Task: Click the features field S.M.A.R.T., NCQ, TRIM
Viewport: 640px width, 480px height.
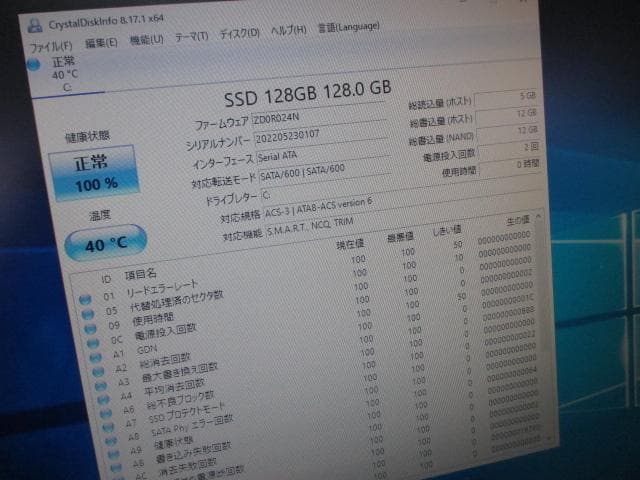Action: pos(404,222)
